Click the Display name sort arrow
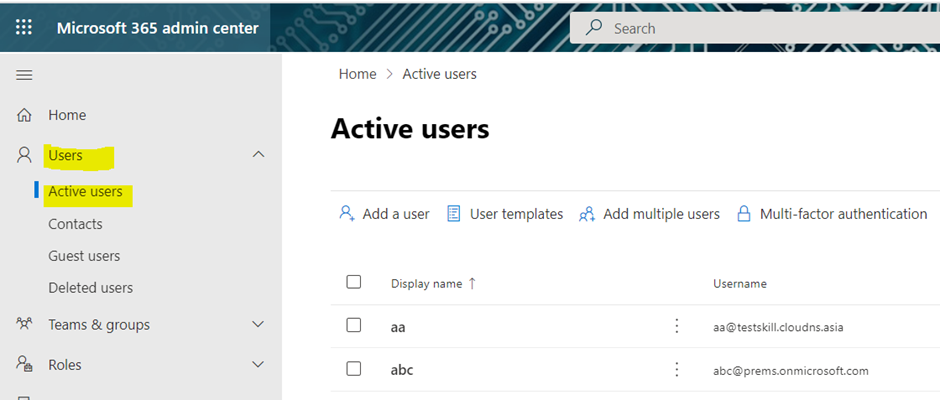The height and width of the screenshot is (400, 940). 472,284
